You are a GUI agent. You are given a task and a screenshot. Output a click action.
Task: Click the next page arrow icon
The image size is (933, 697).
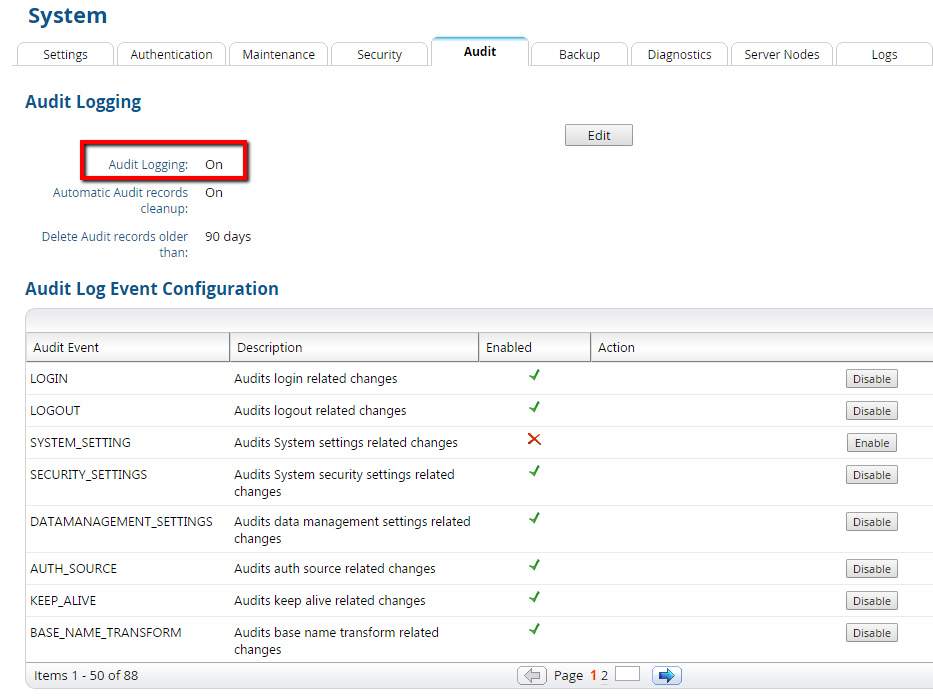[666, 676]
